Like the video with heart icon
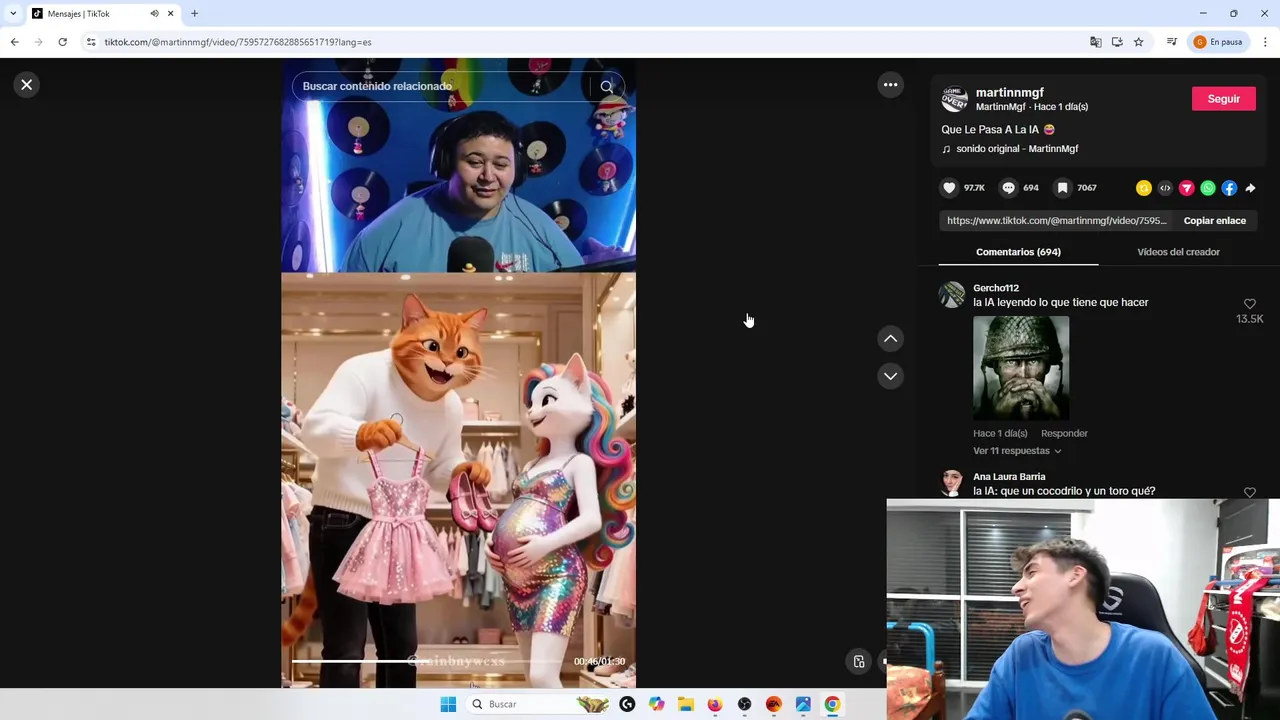Viewport: 1280px width, 720px height. pos(949,188)
